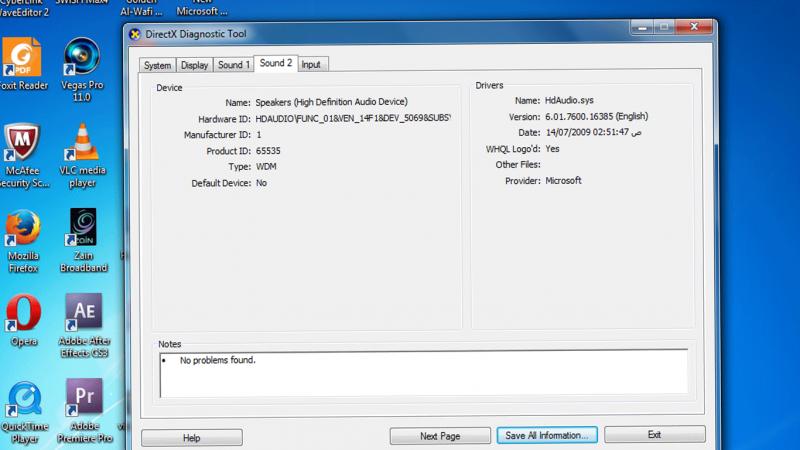This screenshot has width=800, height=450.
Task: Click the device name Speakers (High Definition Audio Device)
Action: [x=332, y=102]
